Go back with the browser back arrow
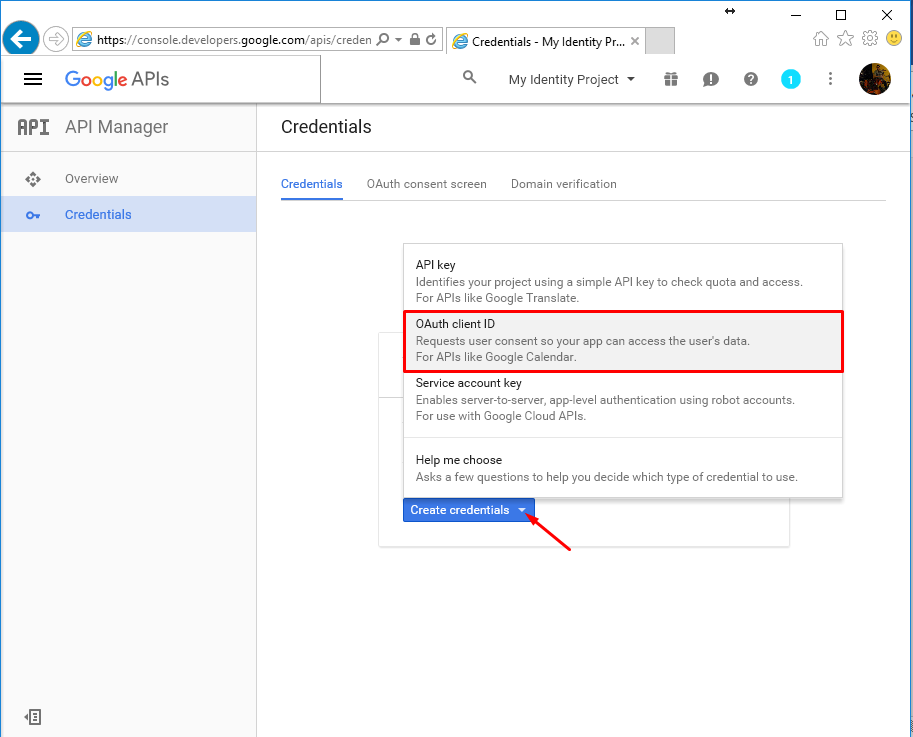 click(x=21, y=40)
